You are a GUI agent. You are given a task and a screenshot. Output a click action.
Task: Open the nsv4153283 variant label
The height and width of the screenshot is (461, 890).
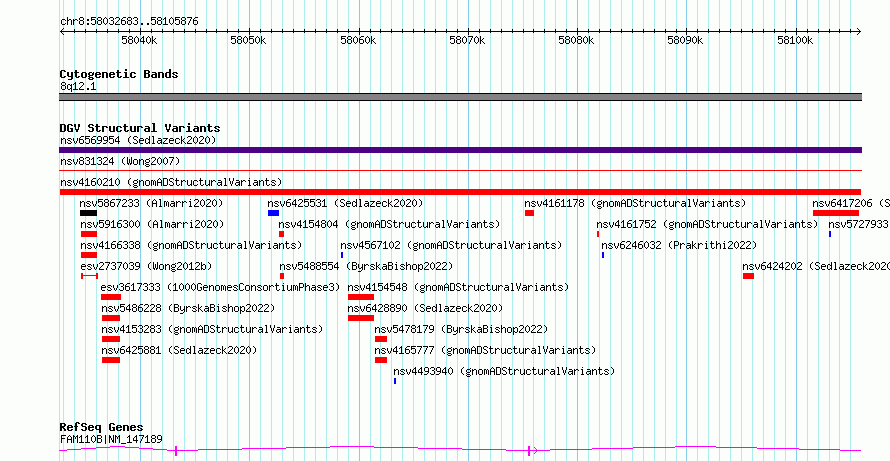[212, 329]
